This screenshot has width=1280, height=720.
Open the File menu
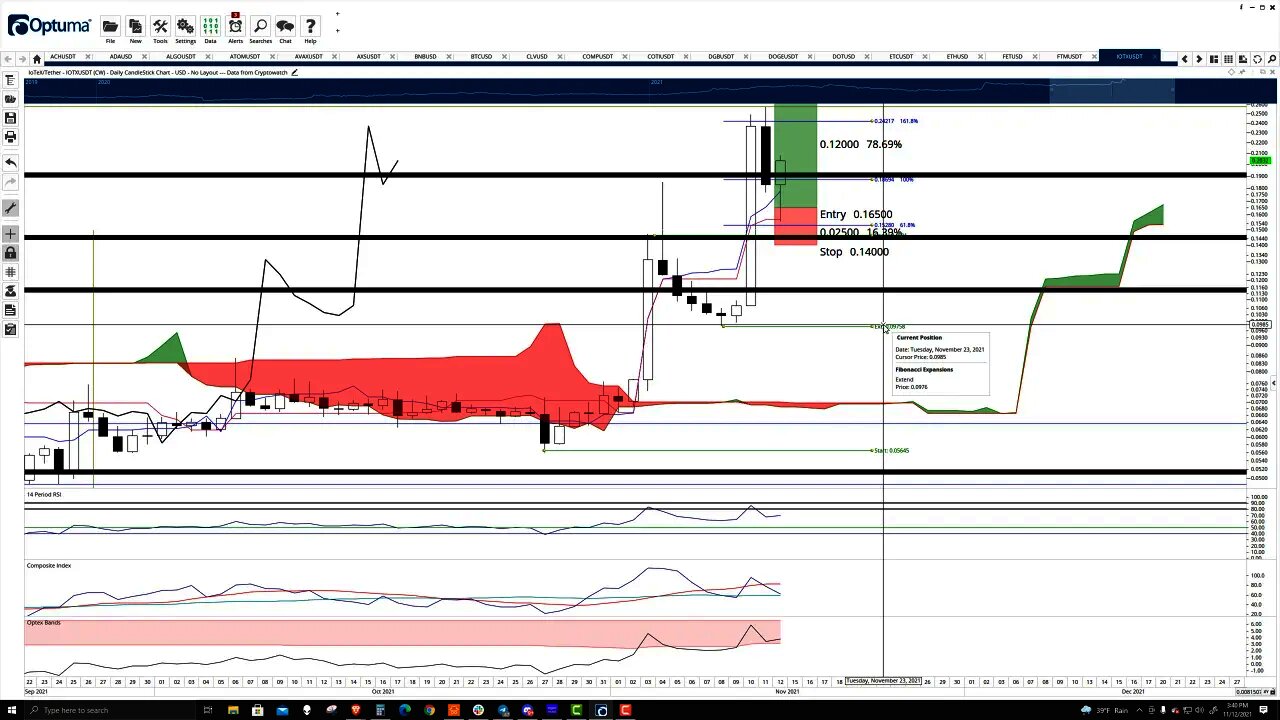click(x=110, y=29)
